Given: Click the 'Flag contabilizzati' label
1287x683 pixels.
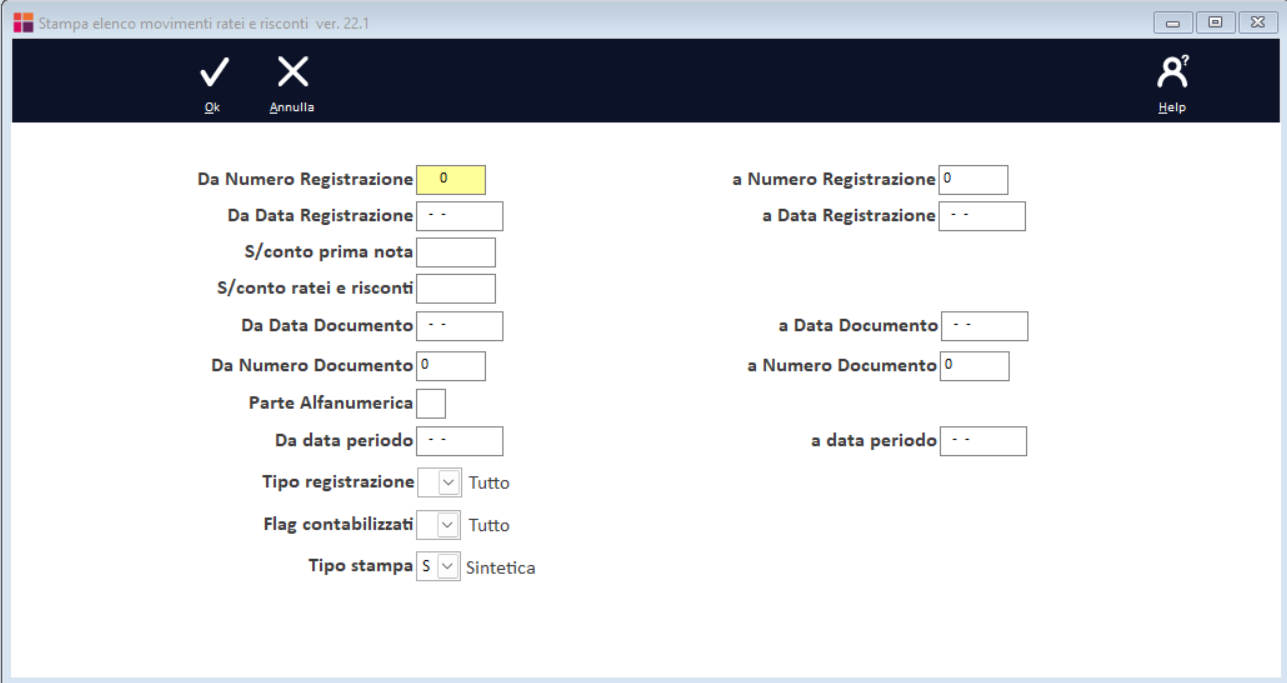Looking at the screenshot, I should (x=339, y=523).
